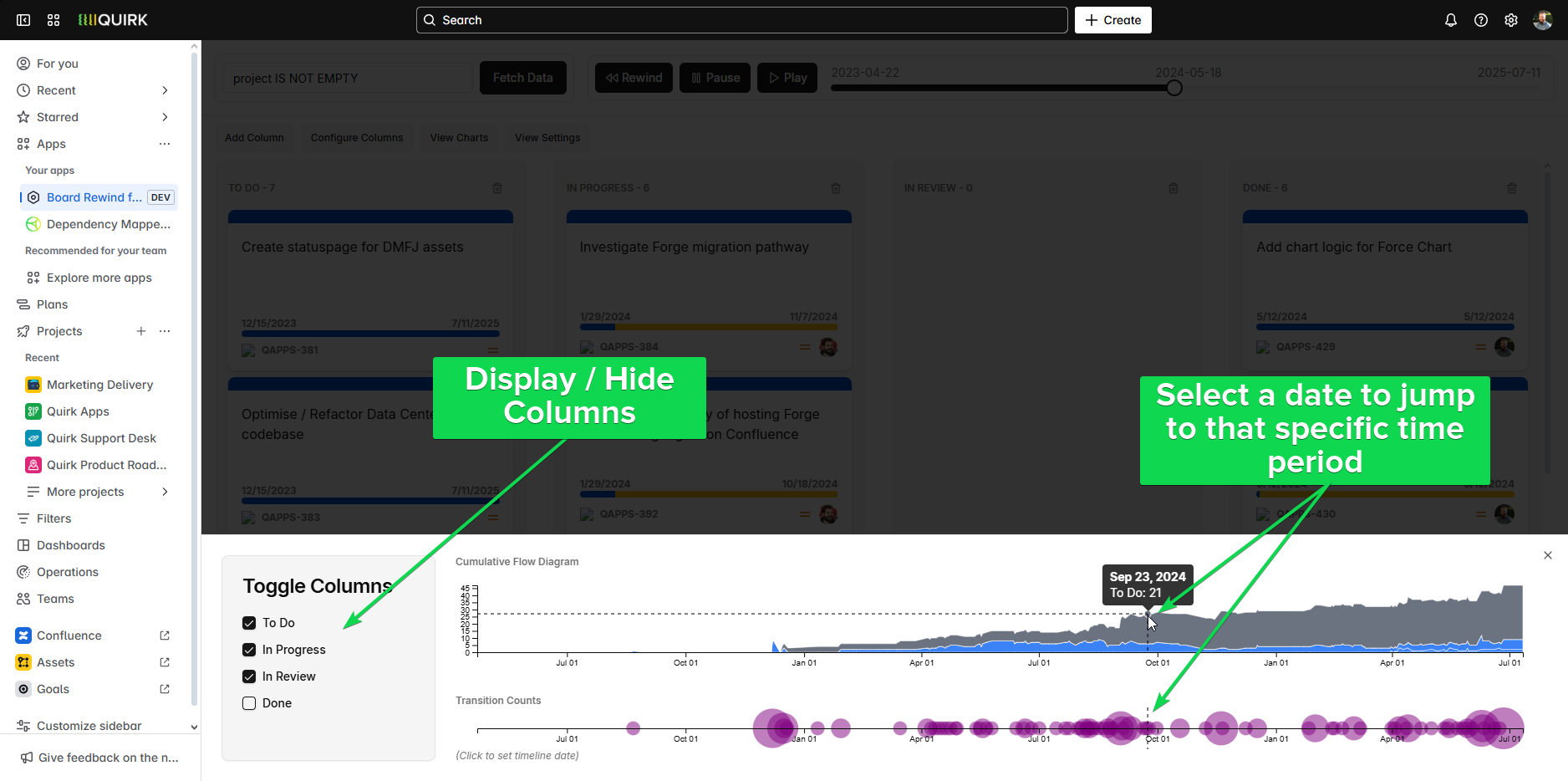This screenshot has width=1568, height=781.
Task: Click the Pause button
Action: 715,78
